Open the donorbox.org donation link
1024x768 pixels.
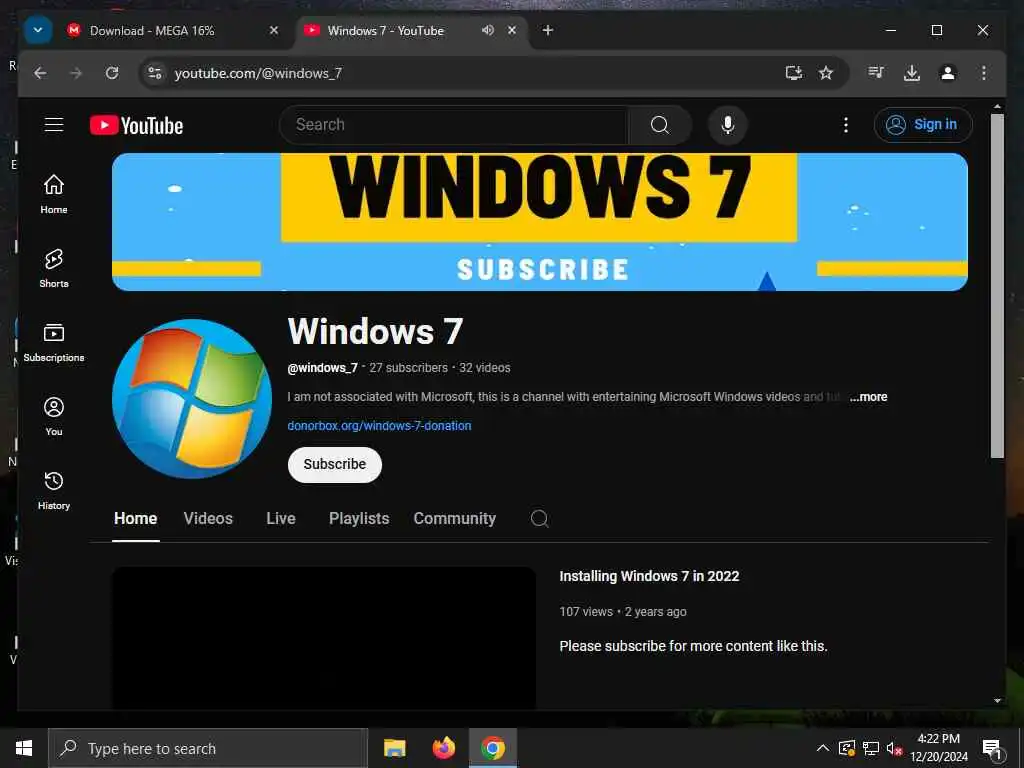point(379,426)
